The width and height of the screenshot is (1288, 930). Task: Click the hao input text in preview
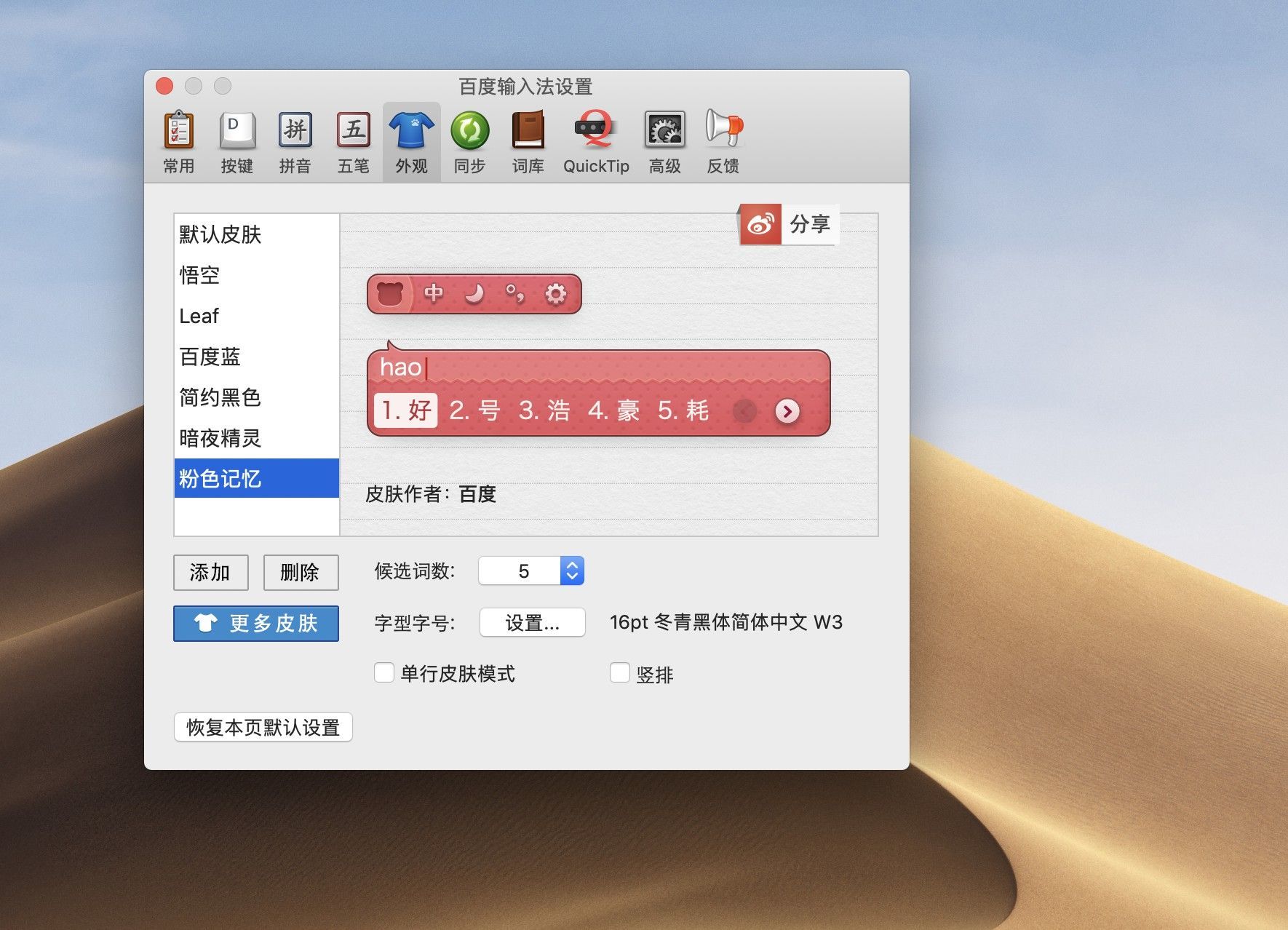[401, 367]
